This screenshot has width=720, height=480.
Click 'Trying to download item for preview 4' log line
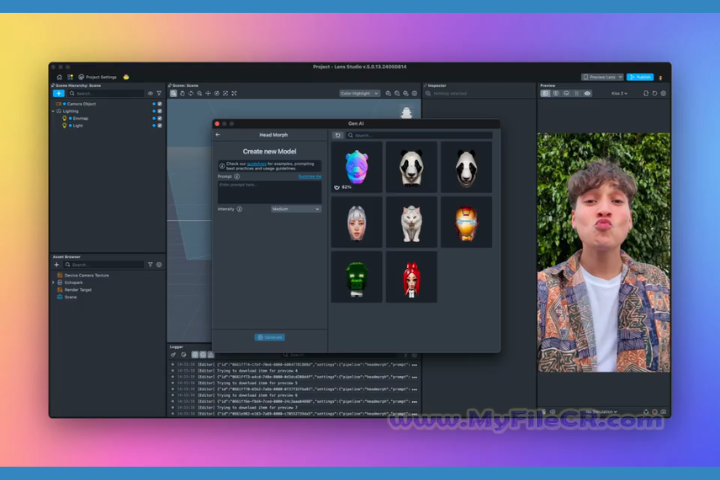[257, 371]
